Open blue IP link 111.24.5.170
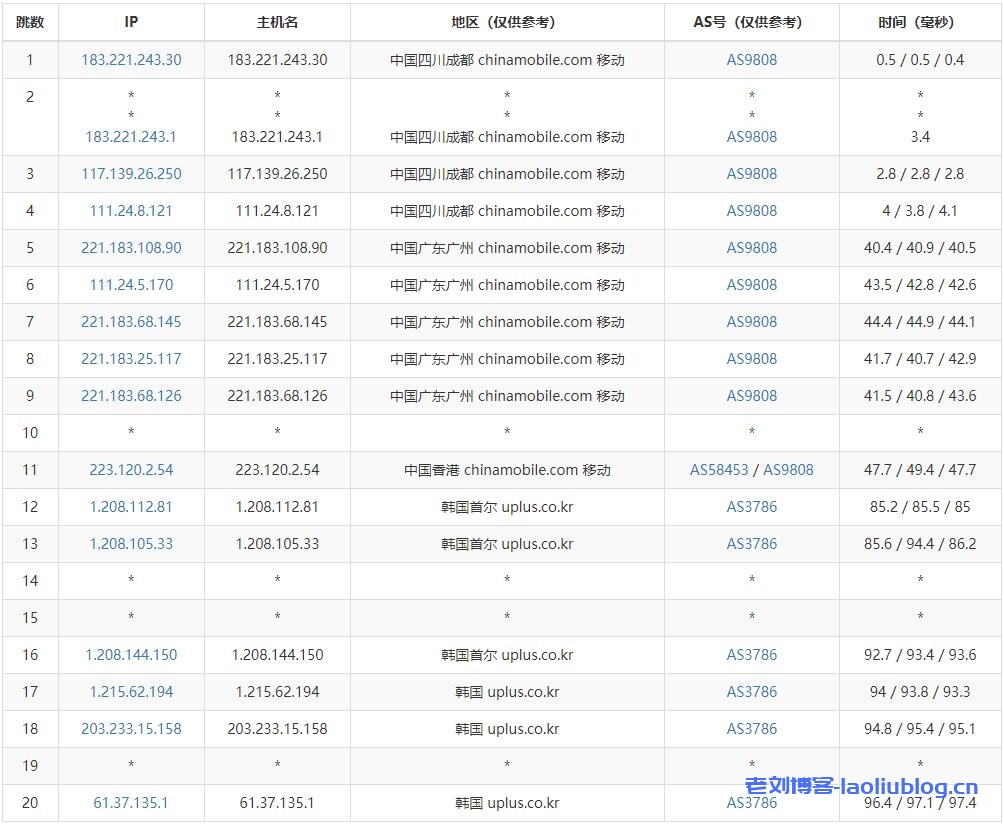The height and width of the screenshot is (824, 1004). point(131,285)
